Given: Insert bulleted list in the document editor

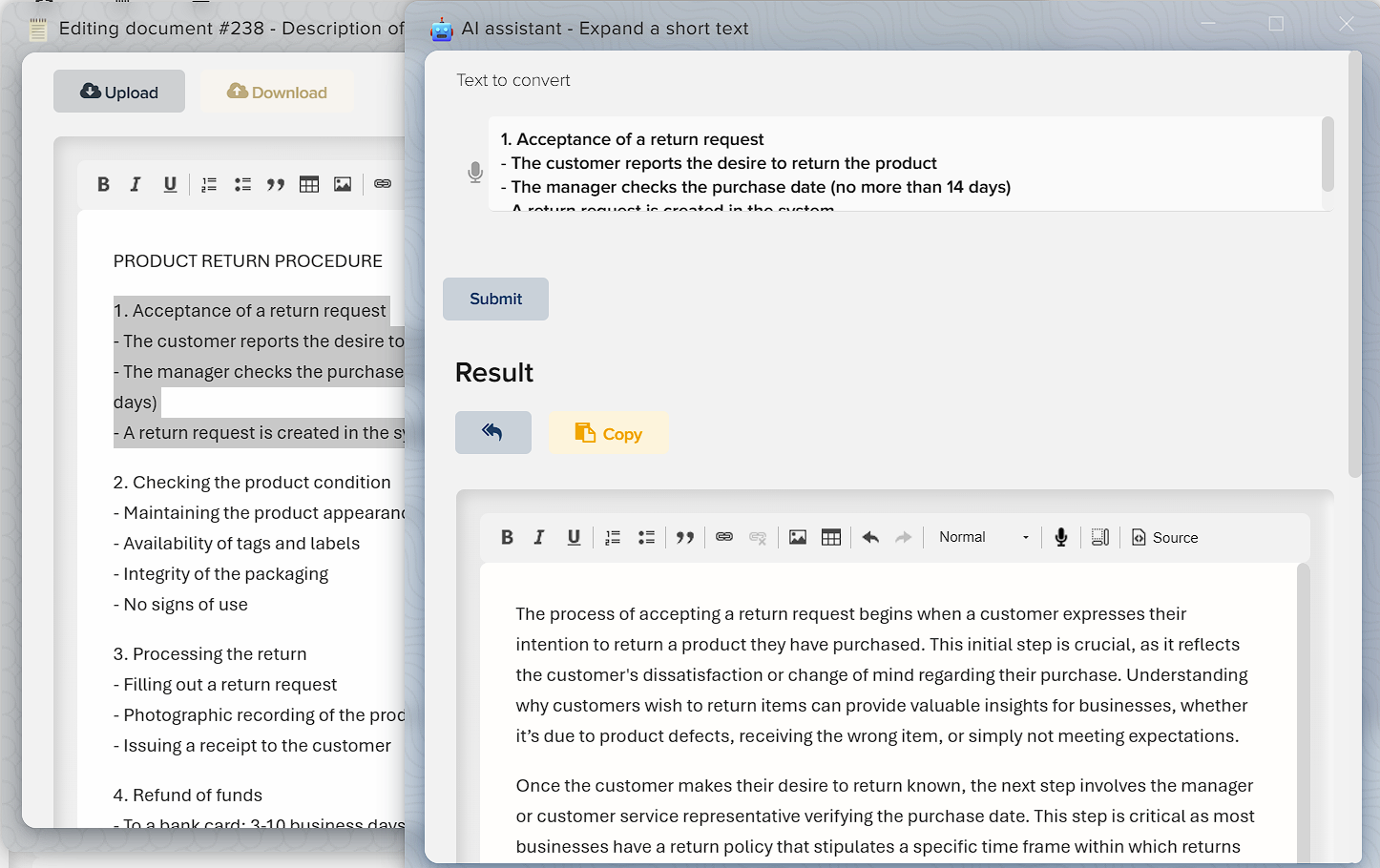Looking at the screenshot, I should 242,184.
